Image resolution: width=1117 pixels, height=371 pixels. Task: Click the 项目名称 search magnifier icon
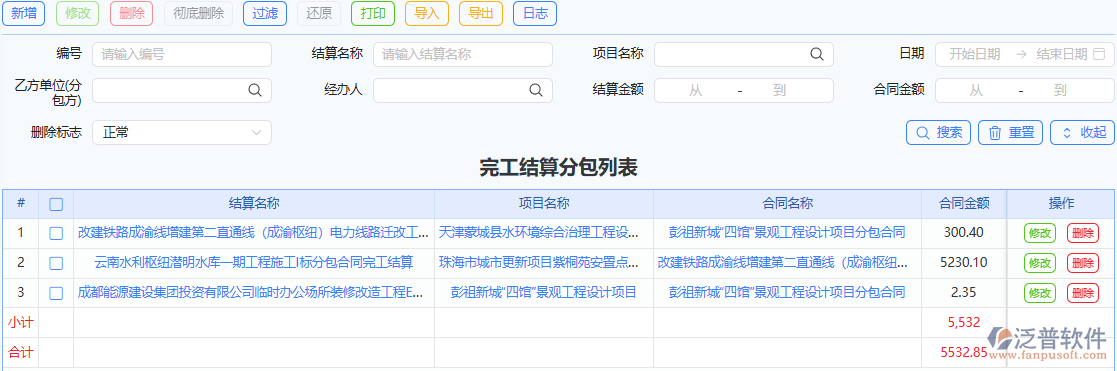816,54
